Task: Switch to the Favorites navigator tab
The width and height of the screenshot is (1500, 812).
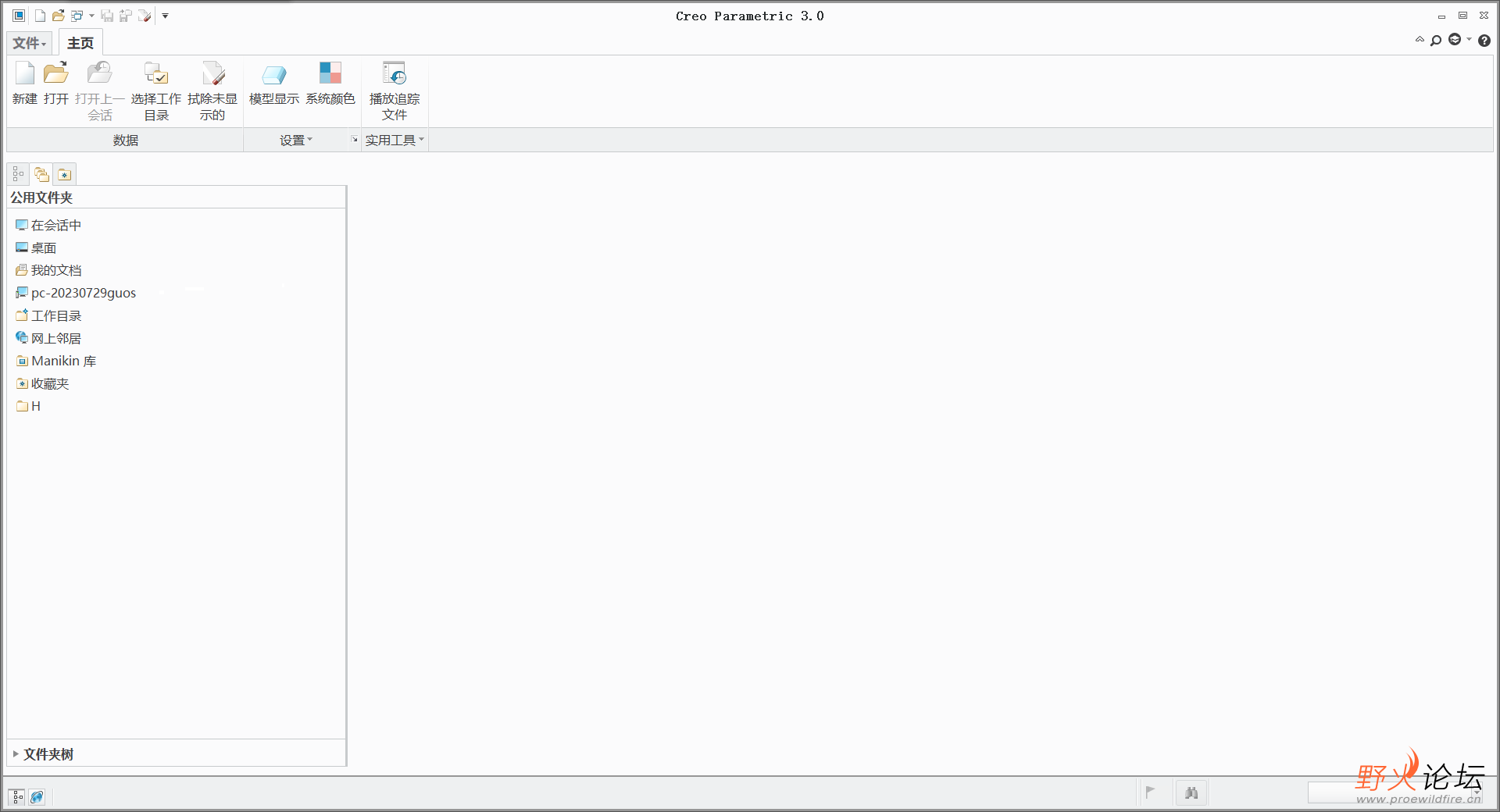Action: (65, 174)
